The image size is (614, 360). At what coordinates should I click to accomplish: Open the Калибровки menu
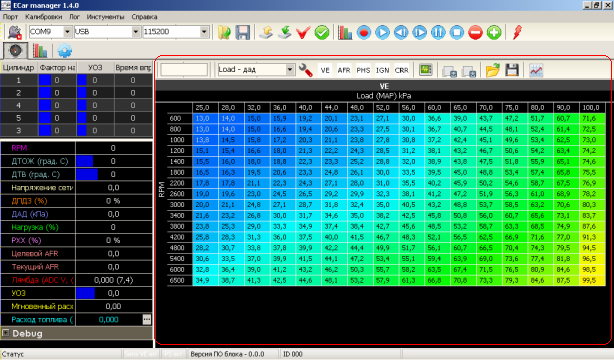click(43, 17)
